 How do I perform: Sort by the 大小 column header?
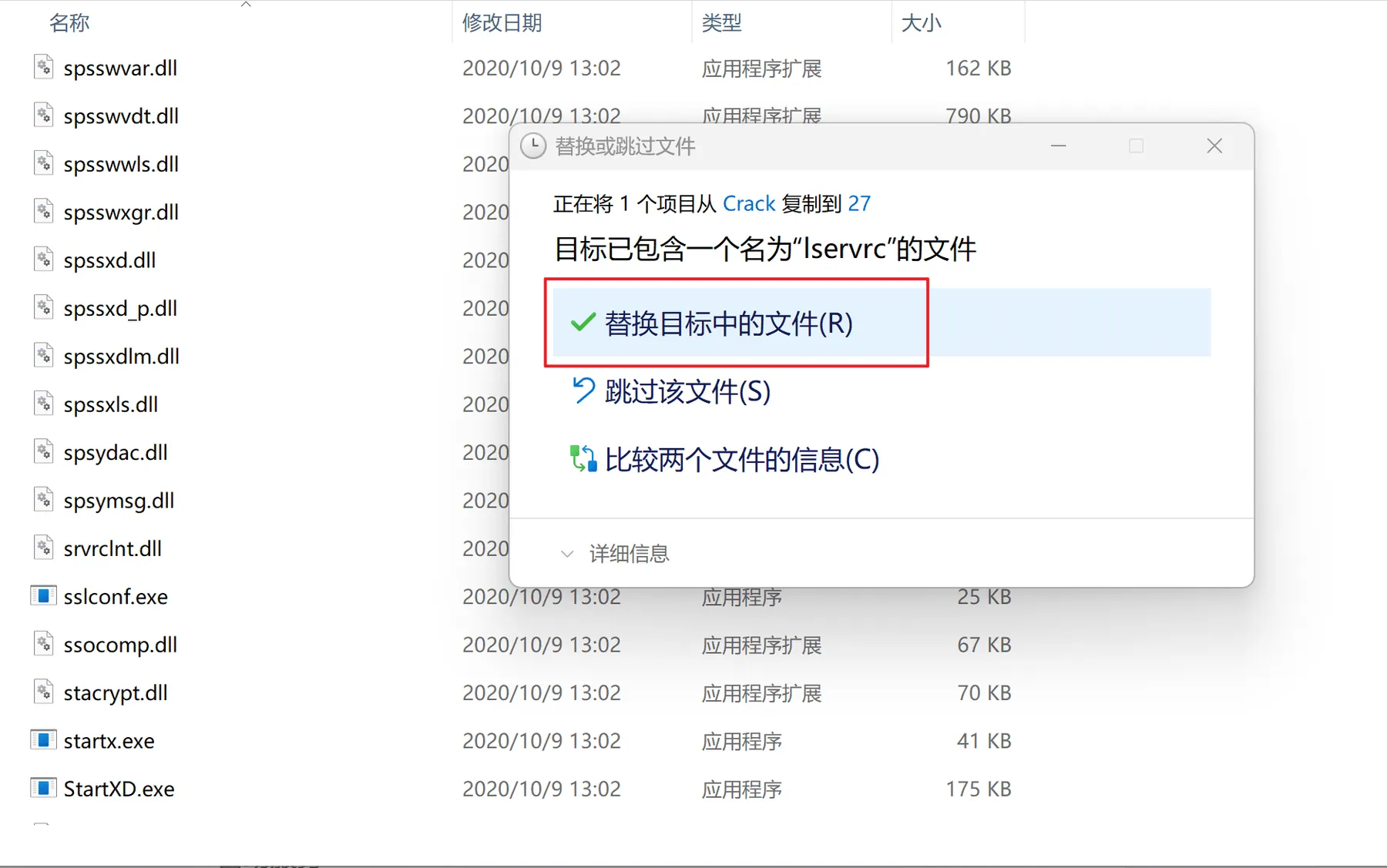pos(922,22)
